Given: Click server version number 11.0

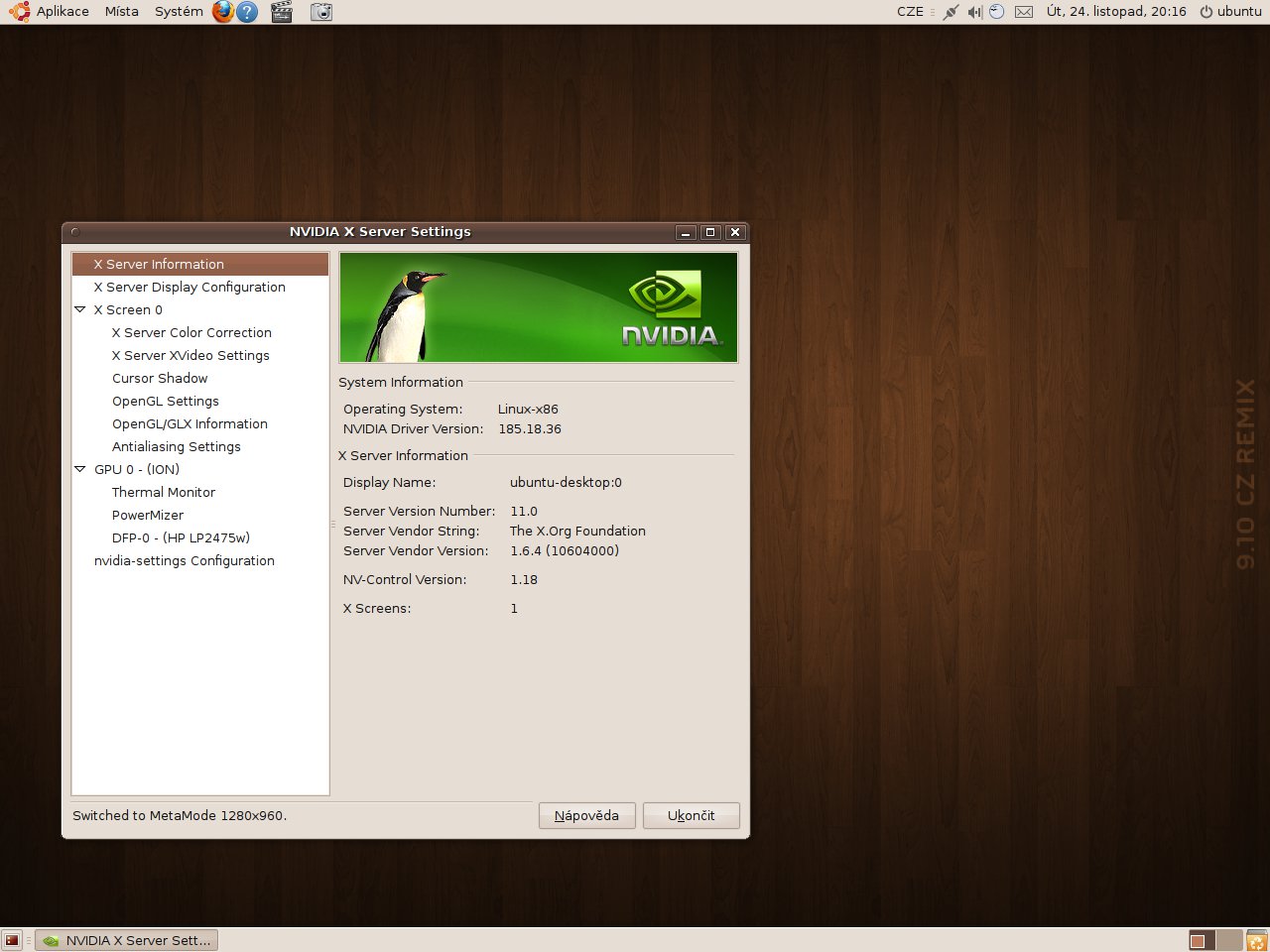Looking at the screenshot, I should (x=524, y=511).
